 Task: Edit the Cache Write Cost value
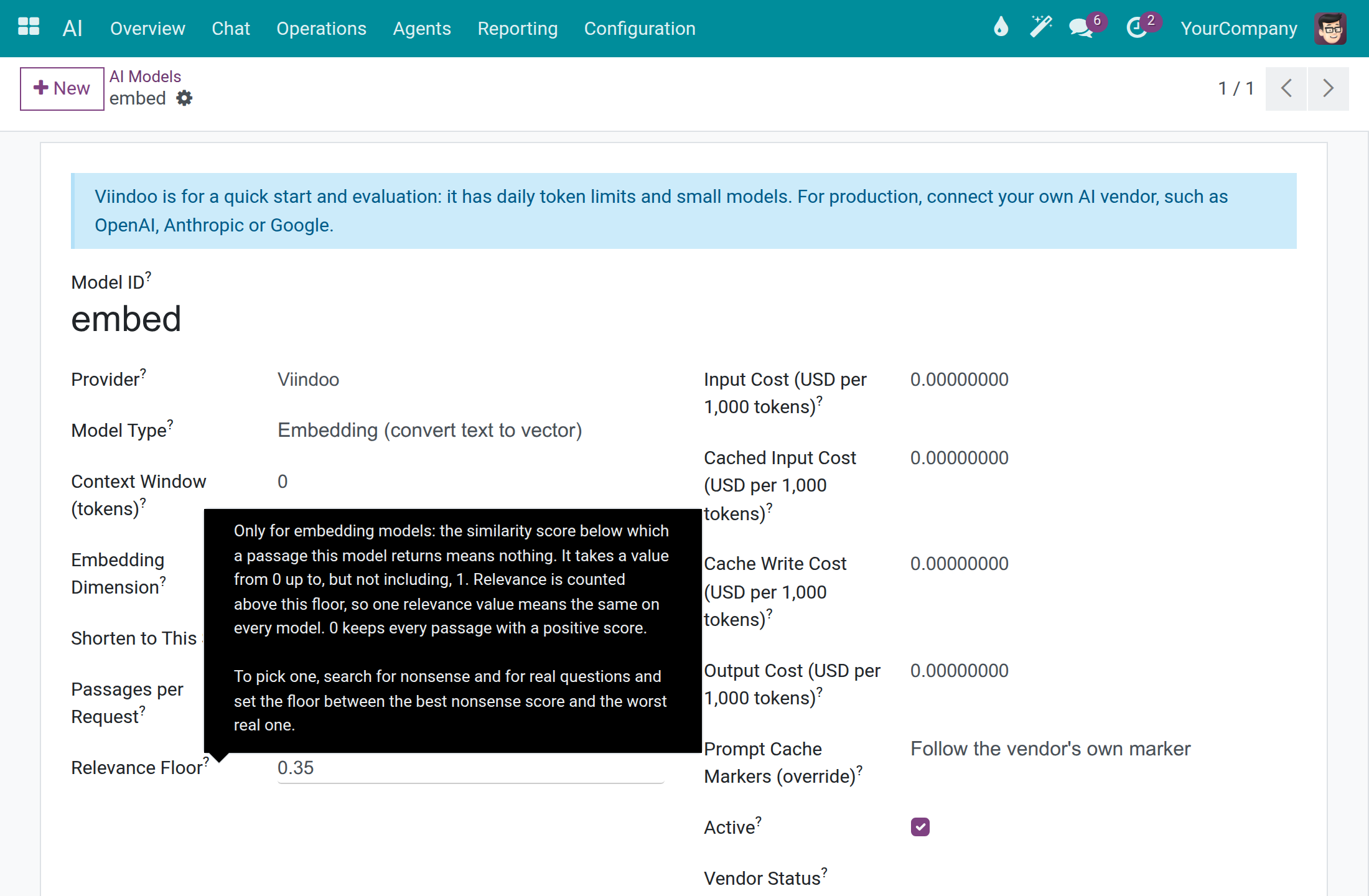(x=1103, y=563)
